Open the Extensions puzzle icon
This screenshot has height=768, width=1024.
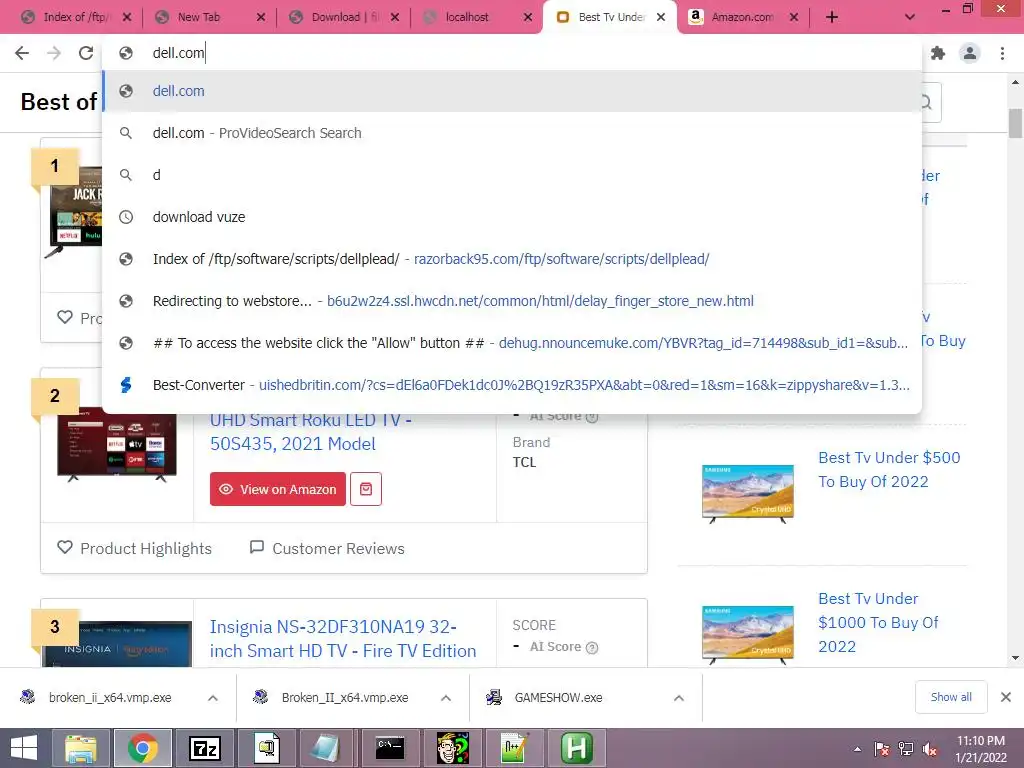tap(938, 53)
